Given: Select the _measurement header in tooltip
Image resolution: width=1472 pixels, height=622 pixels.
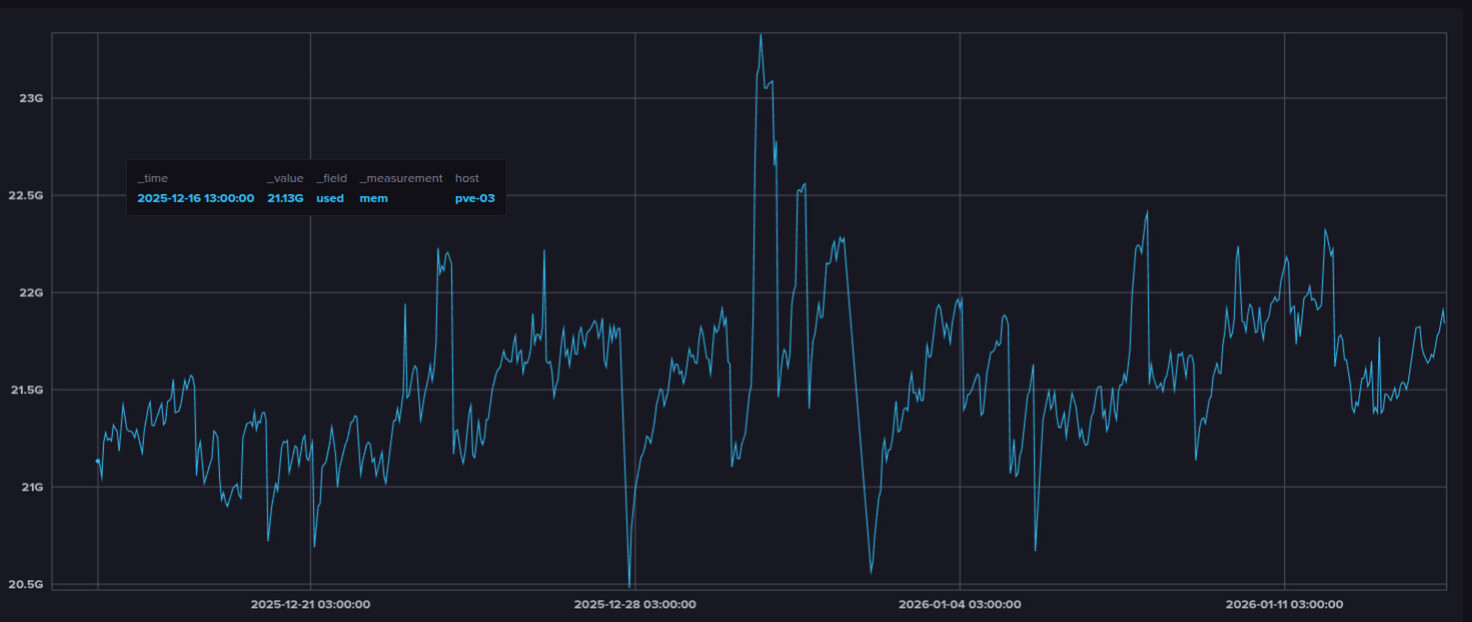Looking at the screenshot, I should click(400, 178).
